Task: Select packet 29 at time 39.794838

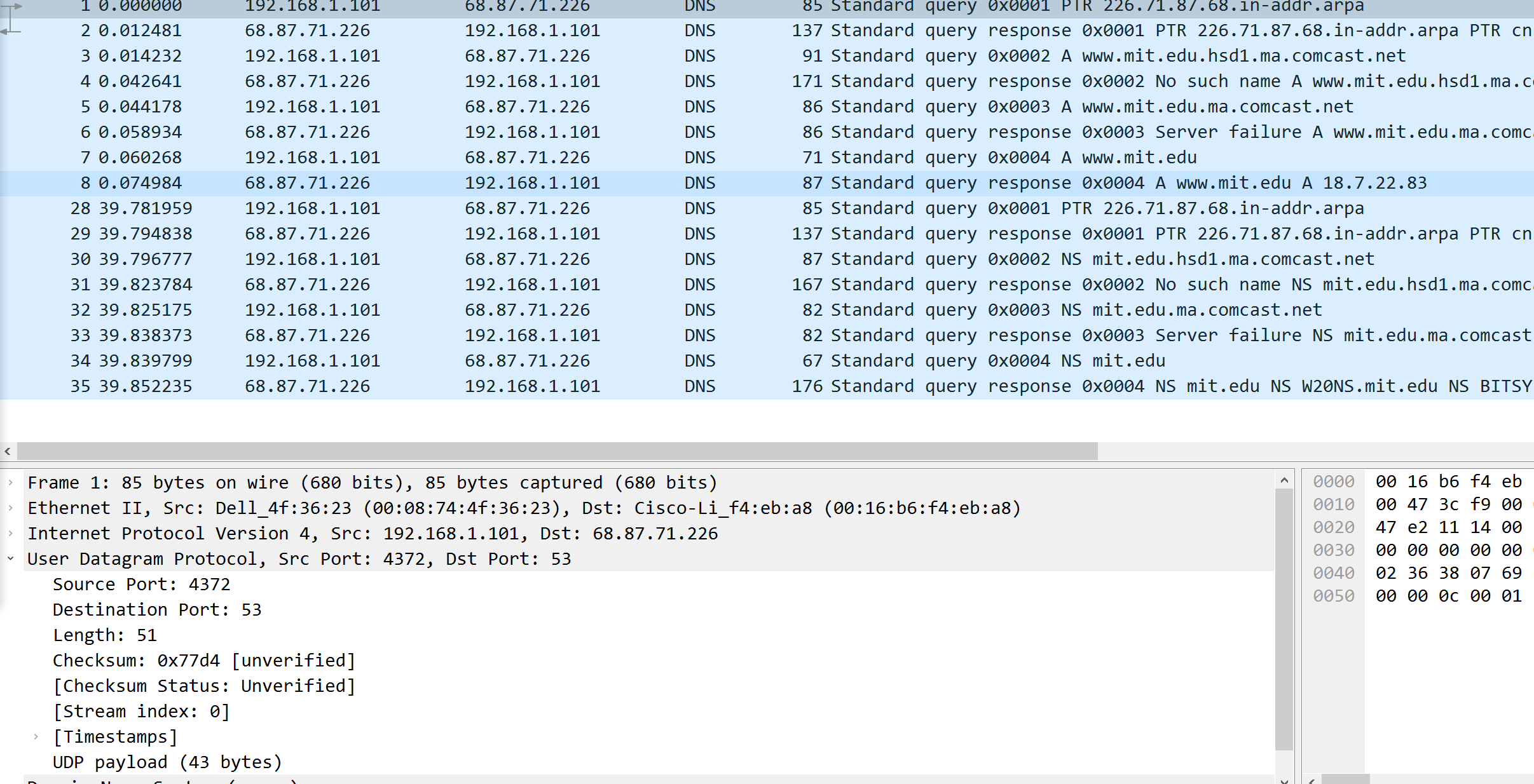Action: point(767,234)
